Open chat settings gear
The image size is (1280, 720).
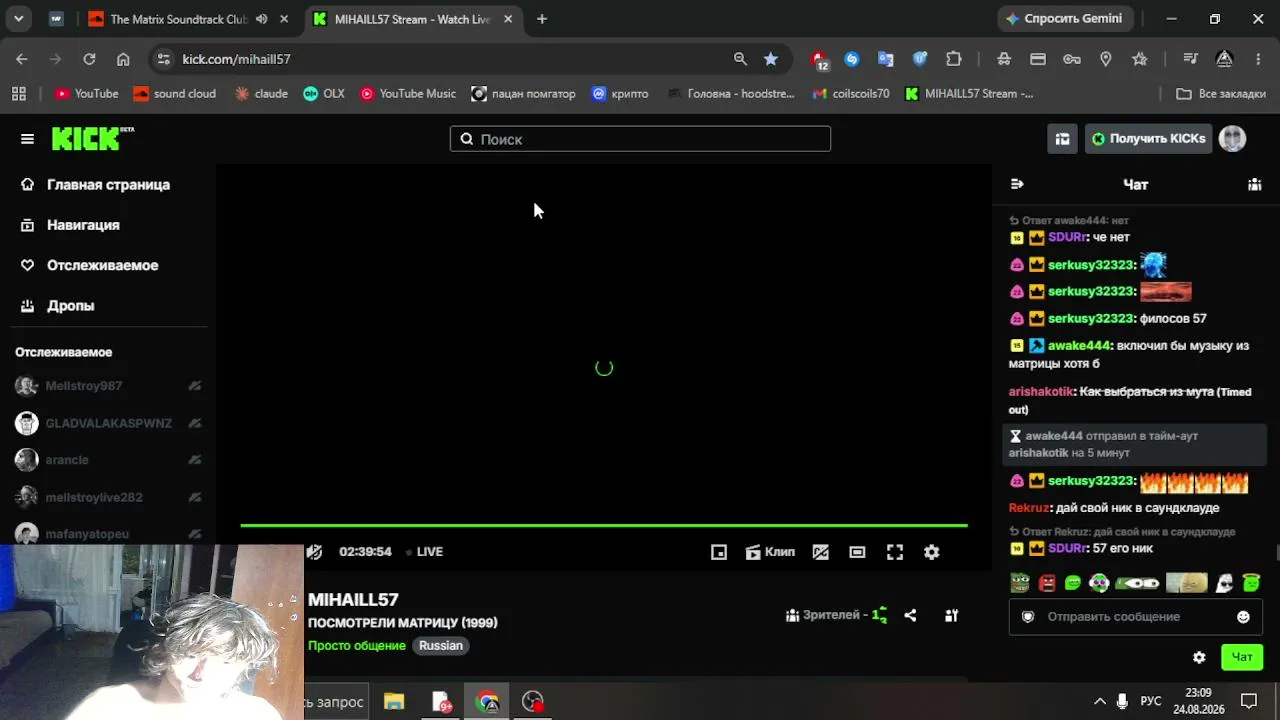coord(1199,657)
